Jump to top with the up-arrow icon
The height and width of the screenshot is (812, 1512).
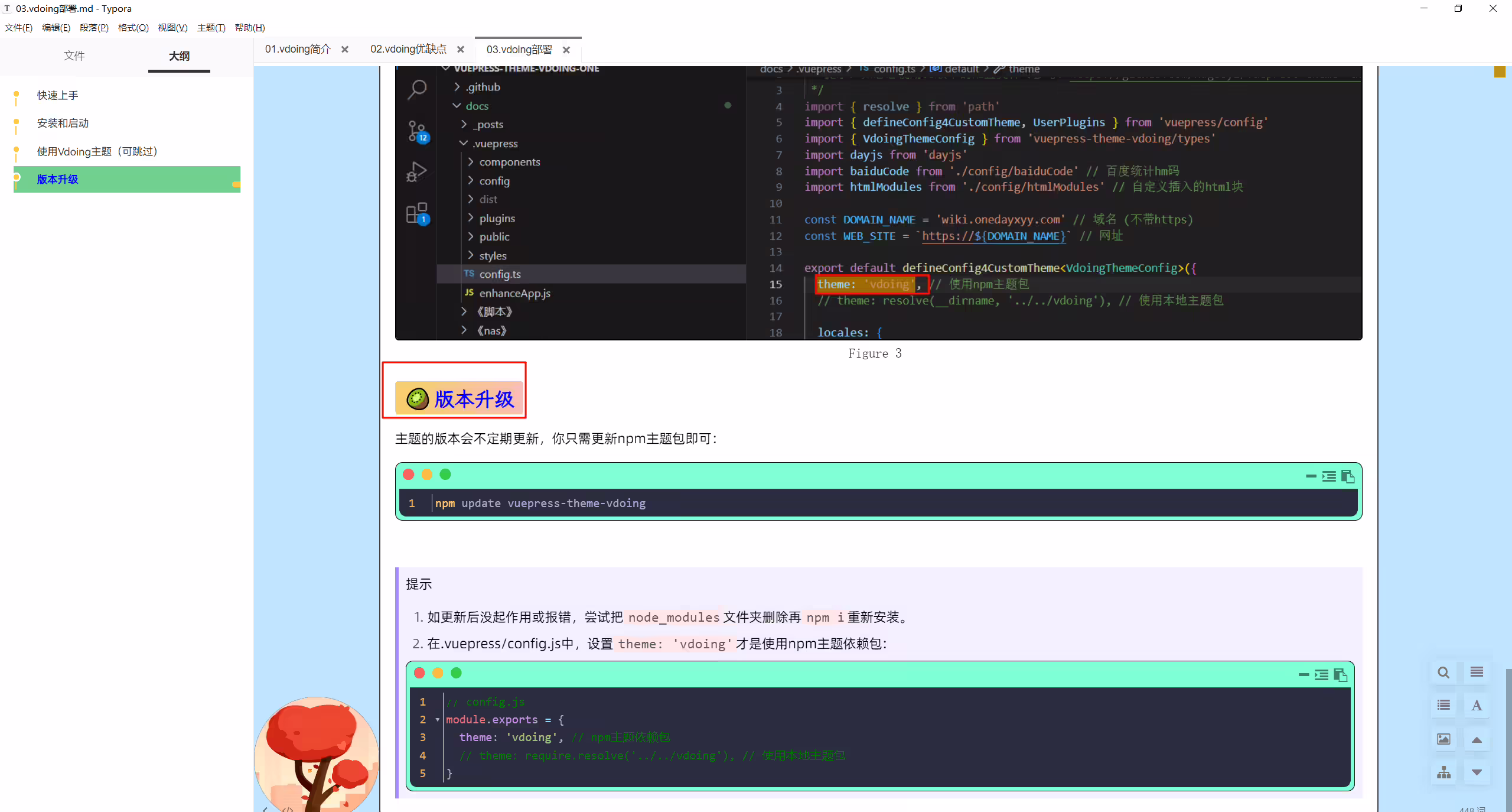[1477, 739]
